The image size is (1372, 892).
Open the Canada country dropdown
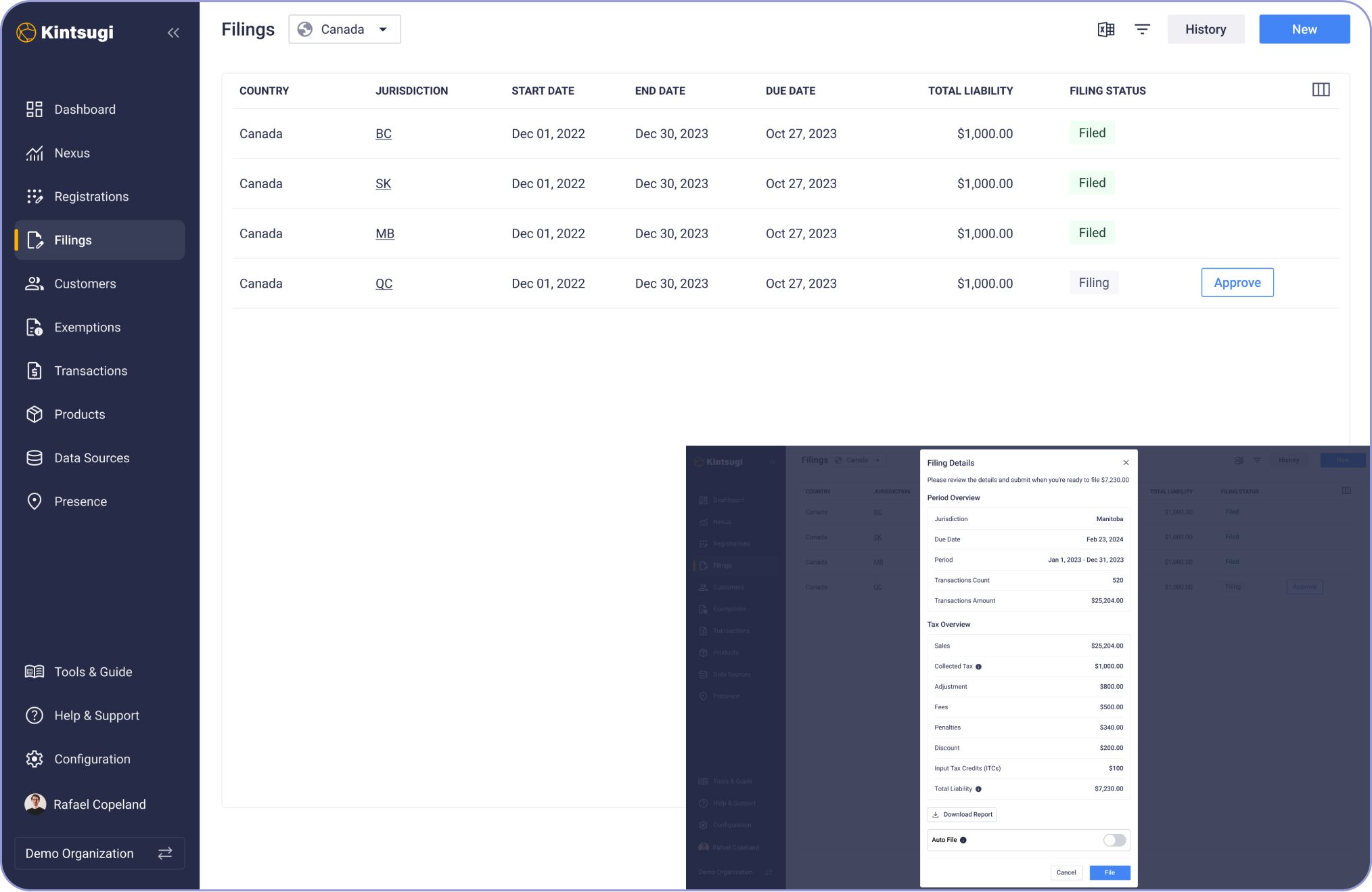point(344,30)
